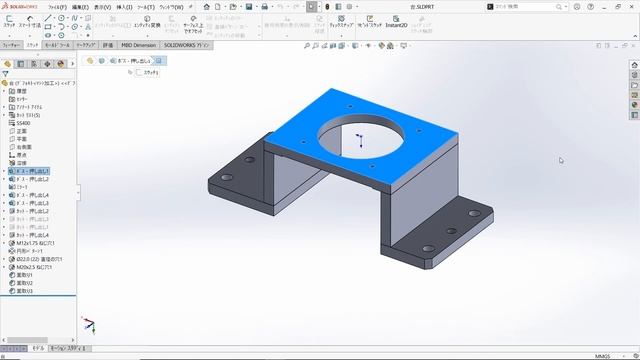
Task: Click the Rebuild traffic light icon
Action: [327, 7]
